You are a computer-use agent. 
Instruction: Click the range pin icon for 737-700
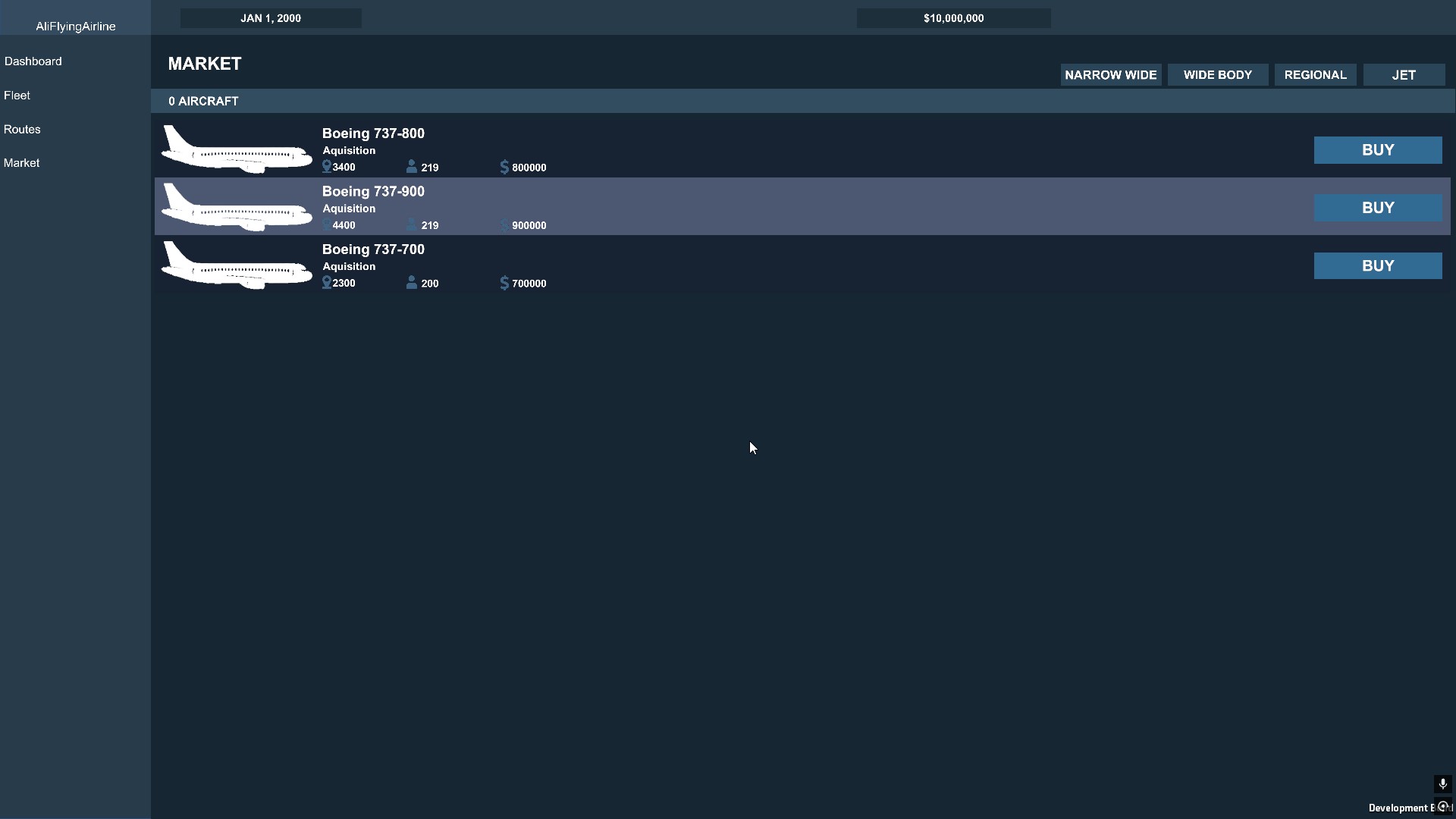click(x=327, y=283)
